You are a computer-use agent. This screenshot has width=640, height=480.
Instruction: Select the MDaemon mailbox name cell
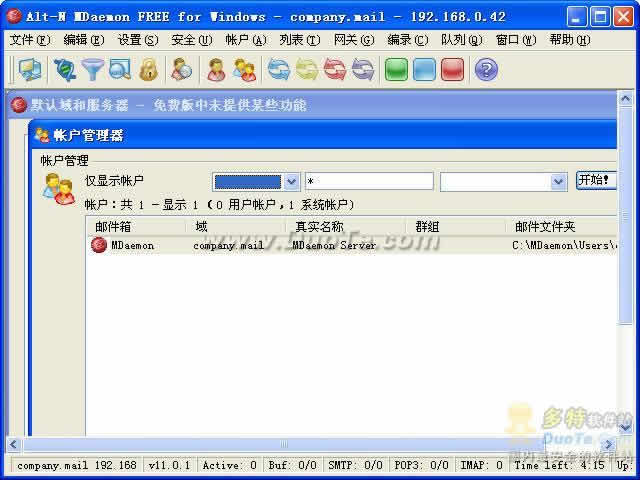(x=132, y=245)
